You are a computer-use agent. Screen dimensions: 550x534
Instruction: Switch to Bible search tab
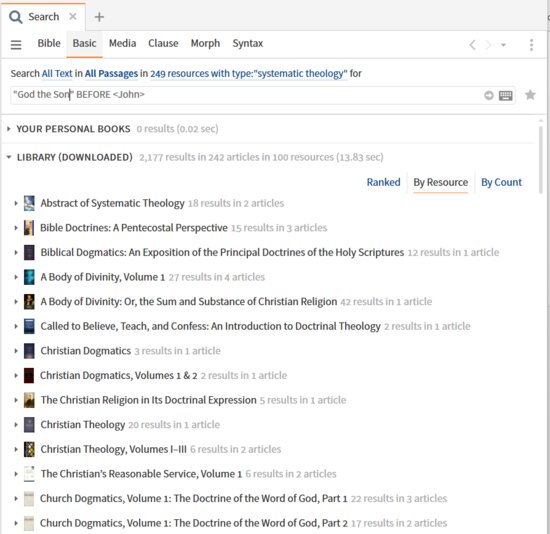click(x=49, y=43)
